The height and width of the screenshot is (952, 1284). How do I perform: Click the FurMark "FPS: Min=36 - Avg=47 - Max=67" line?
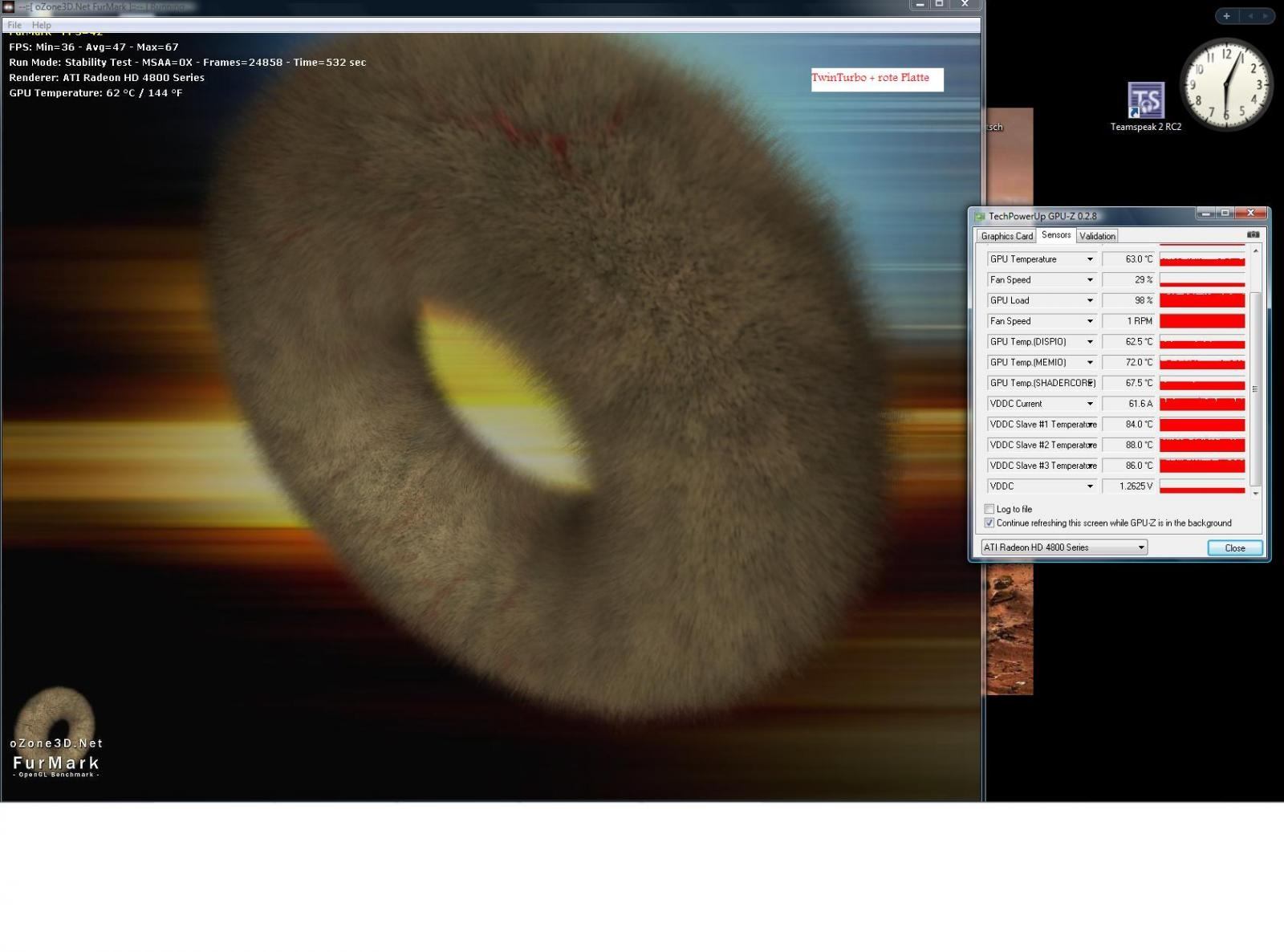(94, 47)
